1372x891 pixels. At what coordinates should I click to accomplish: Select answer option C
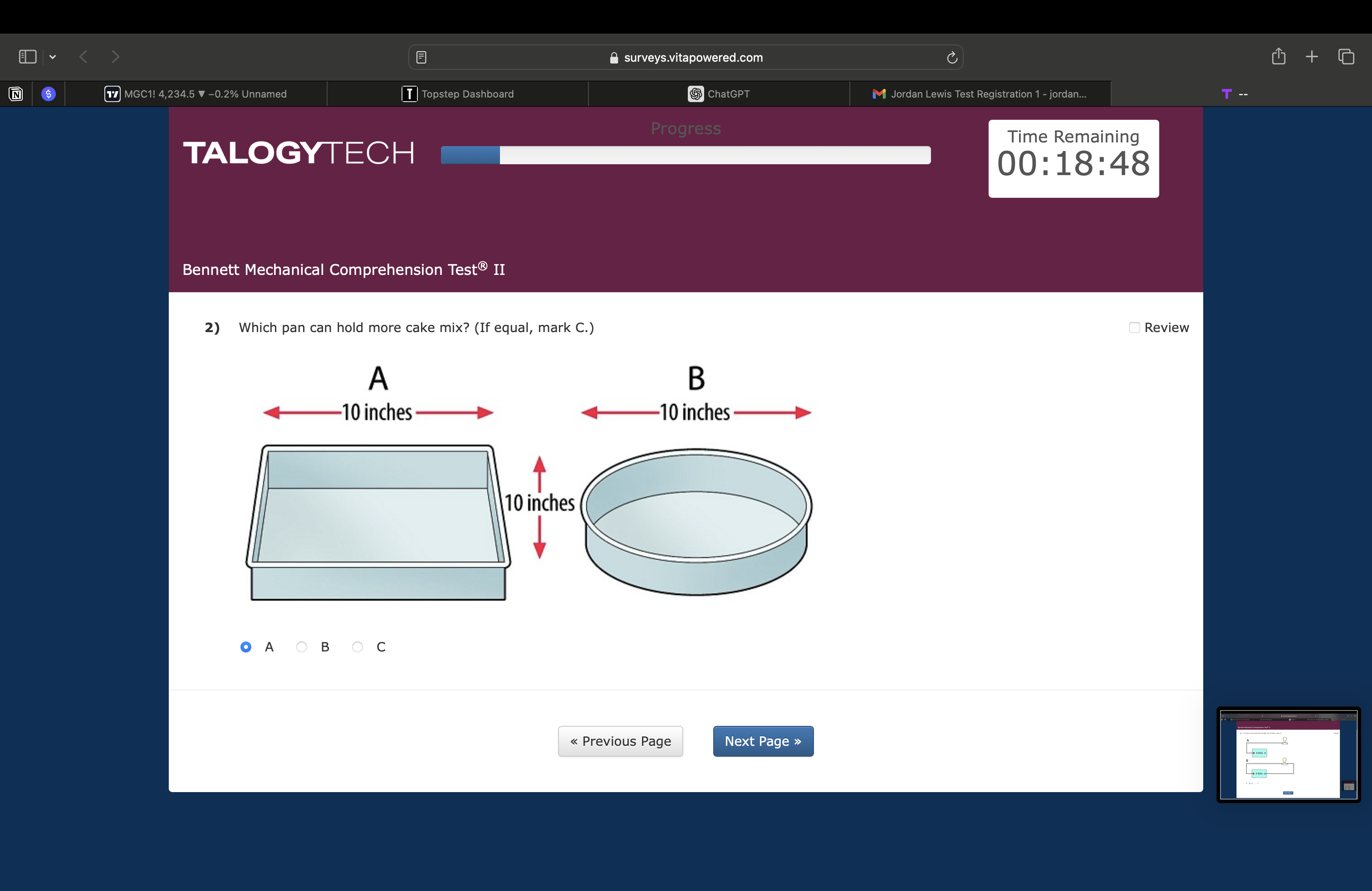point(358,646)
